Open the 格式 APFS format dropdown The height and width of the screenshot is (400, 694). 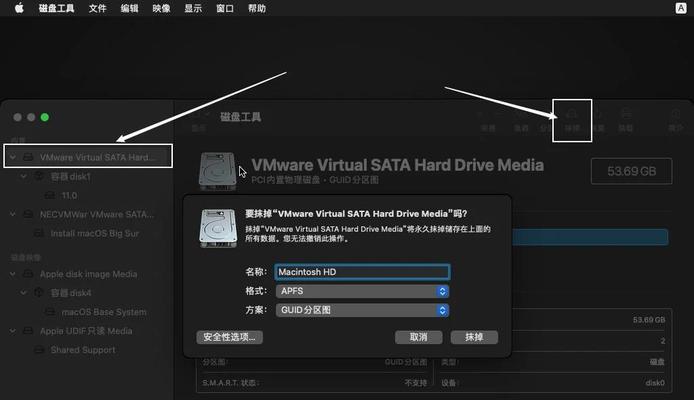click(x=362, y=291)
